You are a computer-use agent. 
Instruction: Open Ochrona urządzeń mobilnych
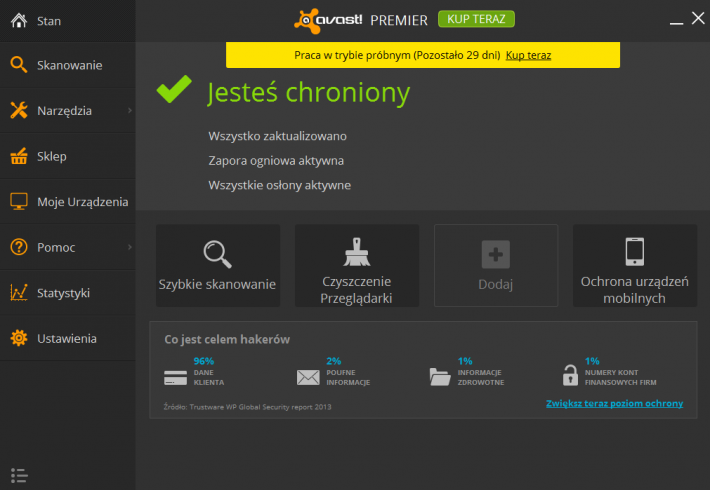point(635,266)
